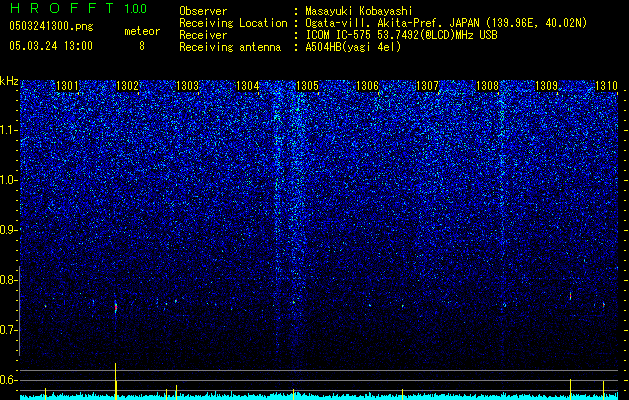Click the tallest yellow spike in bottom power graph
This screenshot has height=400, width=629.
click(116, 381)
